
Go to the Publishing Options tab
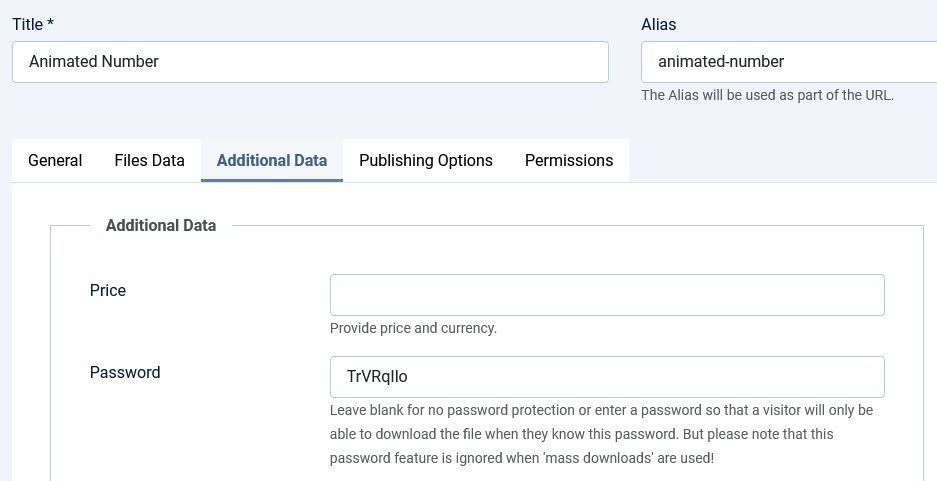(426, 161)
